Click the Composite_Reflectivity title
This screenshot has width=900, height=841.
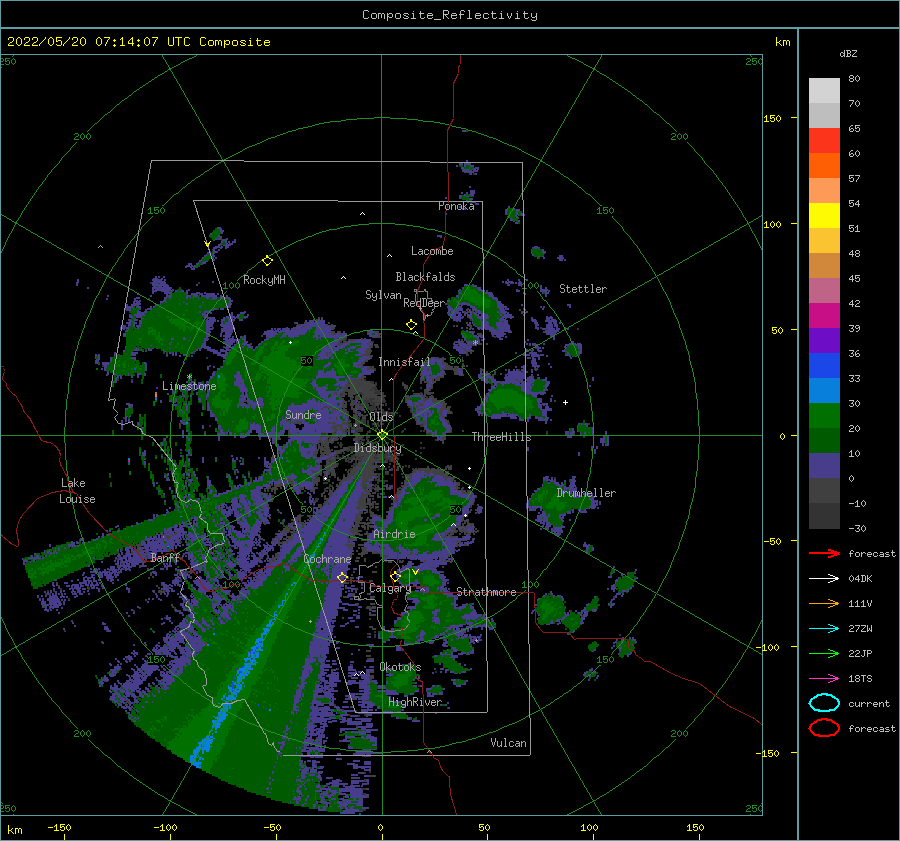point(450,15)
